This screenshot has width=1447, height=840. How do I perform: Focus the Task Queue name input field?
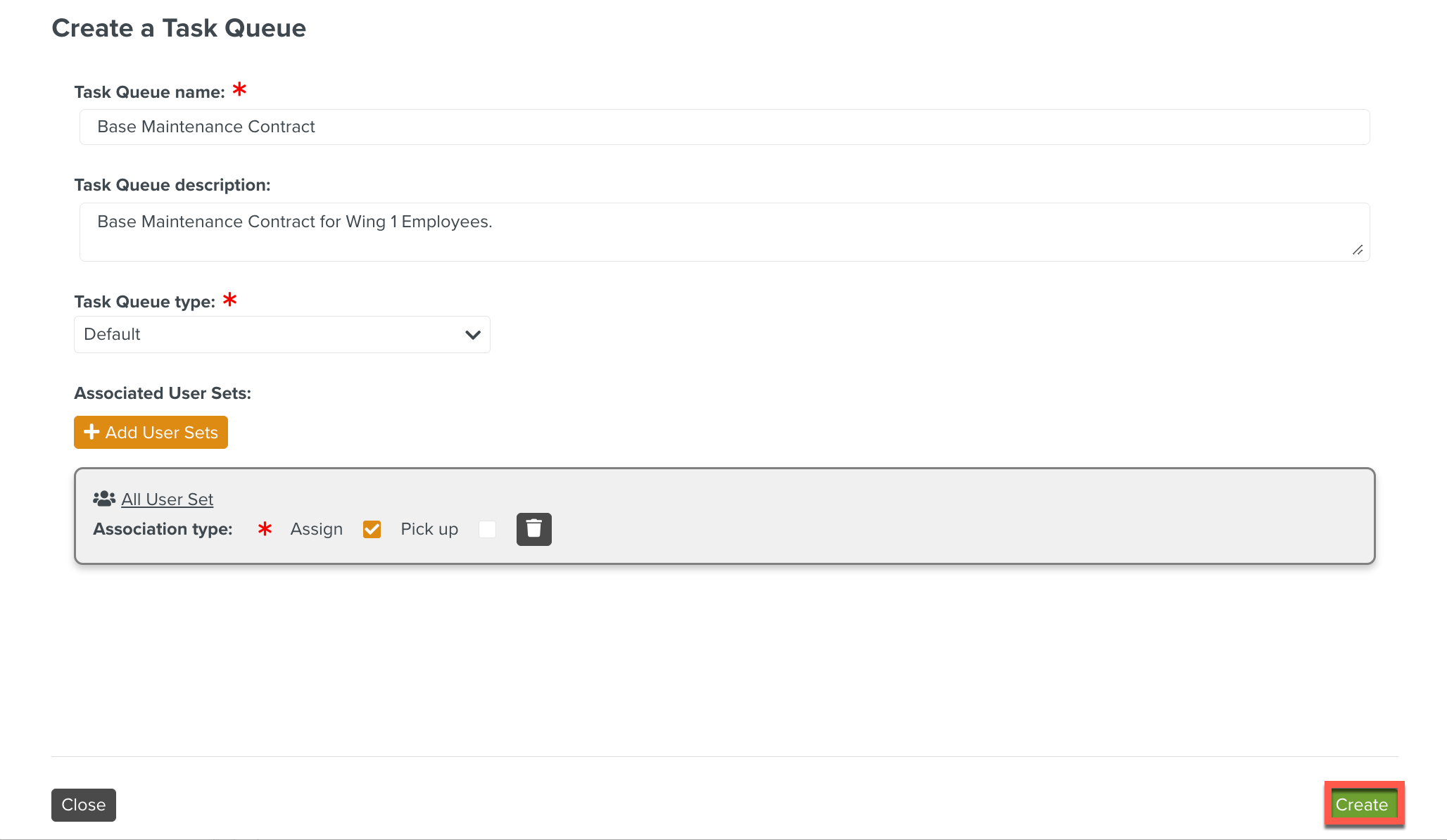coord(723,127)
